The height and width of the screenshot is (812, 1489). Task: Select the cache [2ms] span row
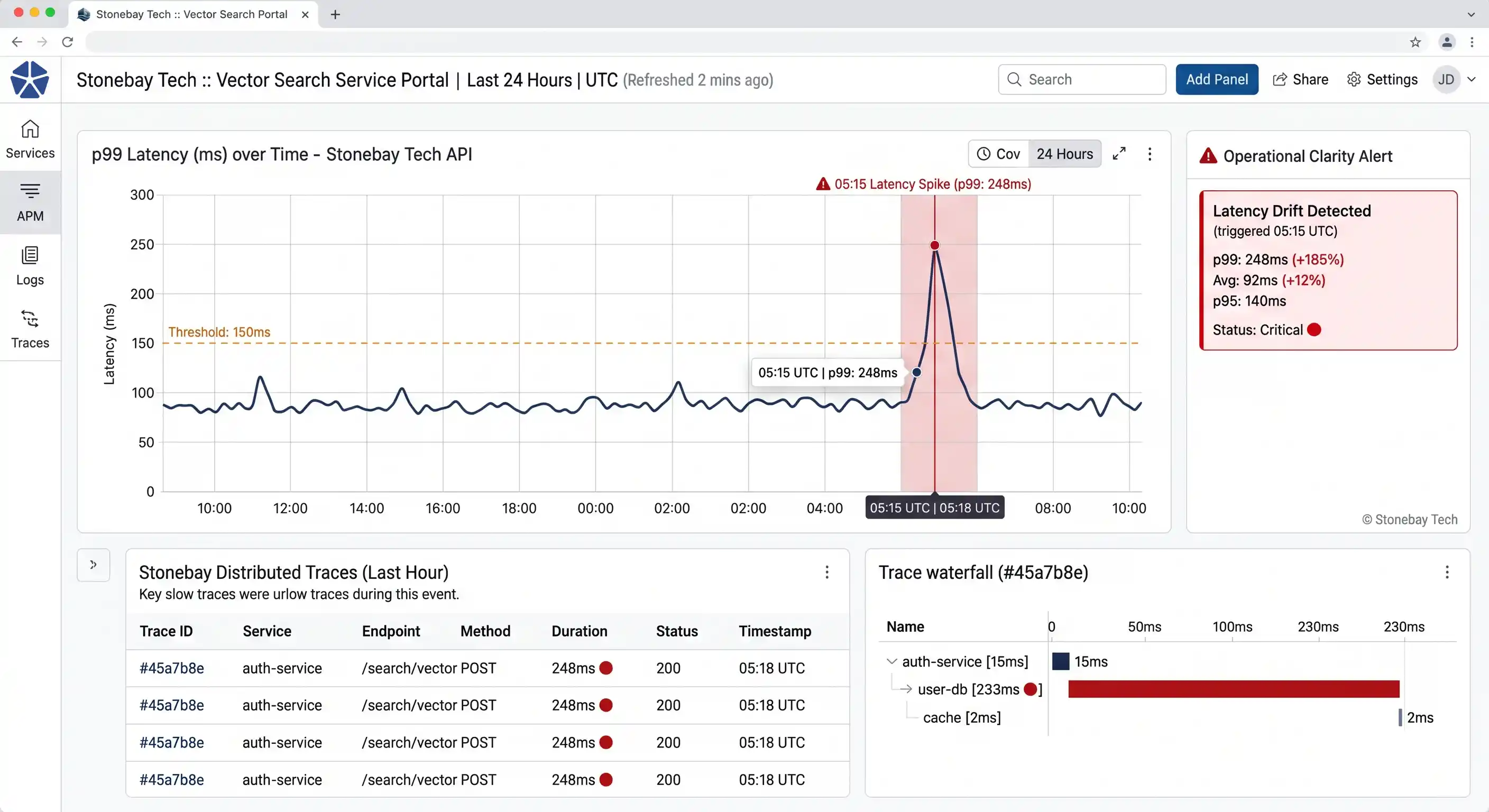[x=962, y=718]
